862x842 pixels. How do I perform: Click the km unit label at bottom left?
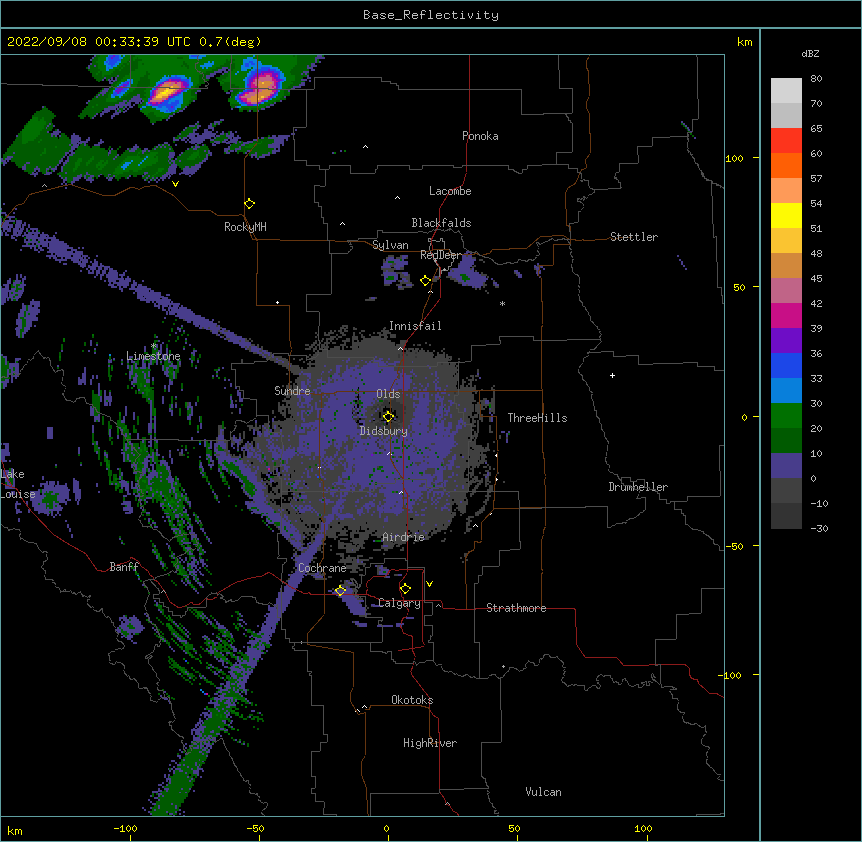pyautogui.click(x=15, y=830)
